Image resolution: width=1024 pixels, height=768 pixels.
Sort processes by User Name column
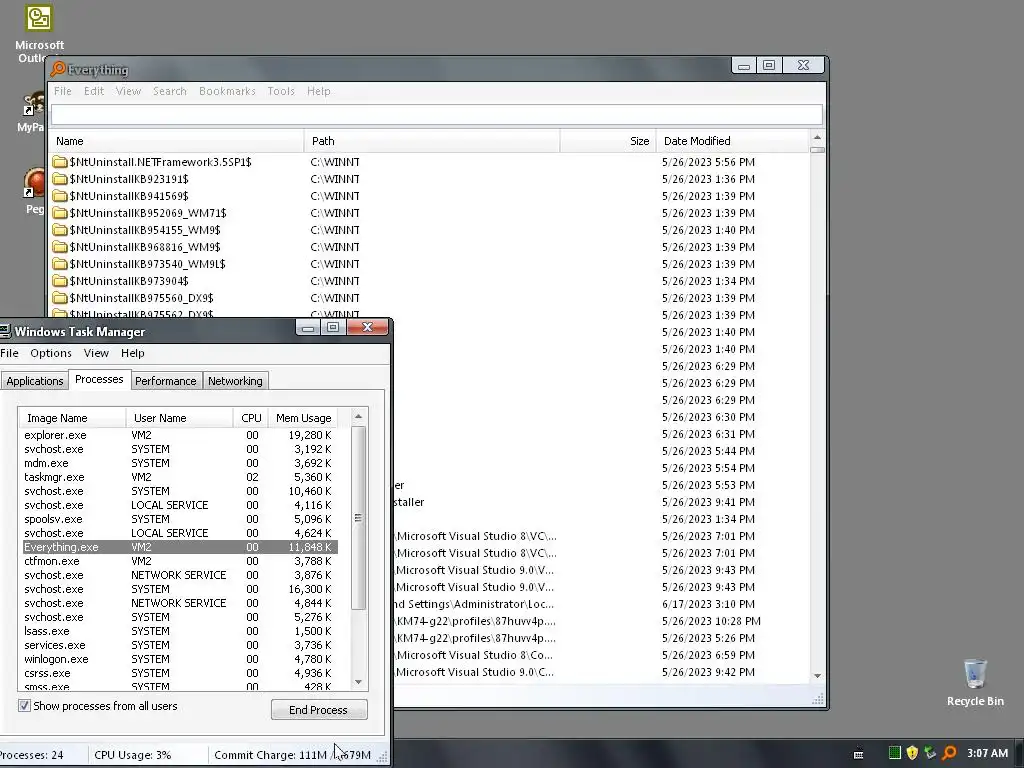[x=179, y=417]
